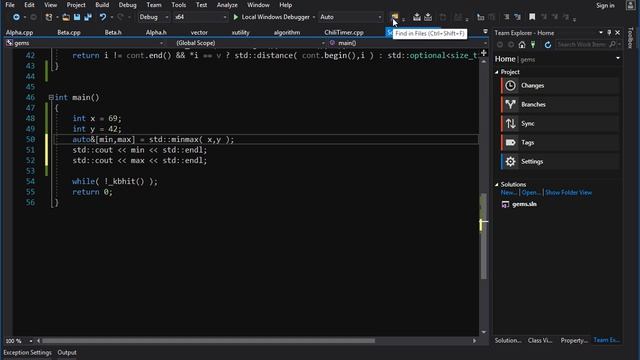Click in the Search Work Items field
The width and height of the screenshot is (640, 360).
[x=582, y=44]
